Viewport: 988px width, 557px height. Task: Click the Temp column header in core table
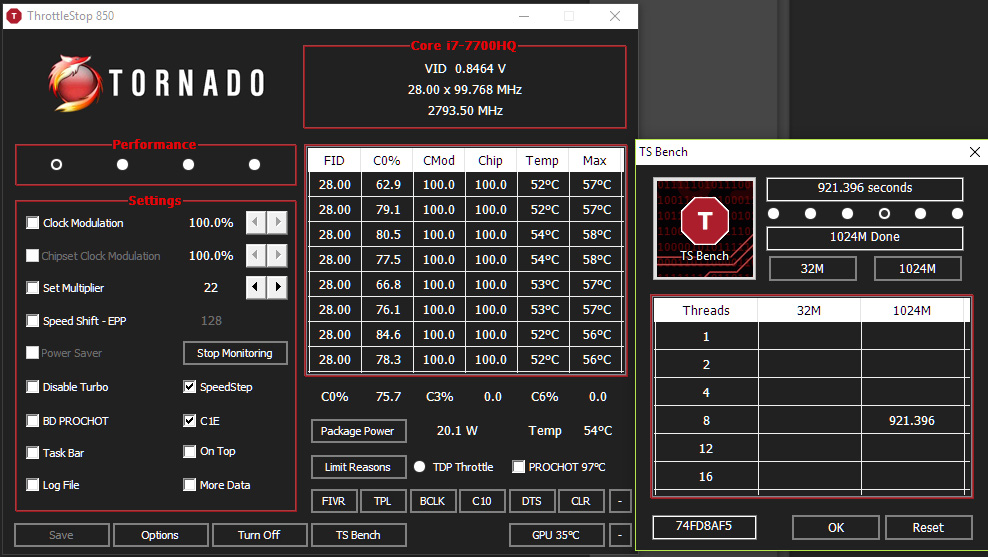click(543, 161)
